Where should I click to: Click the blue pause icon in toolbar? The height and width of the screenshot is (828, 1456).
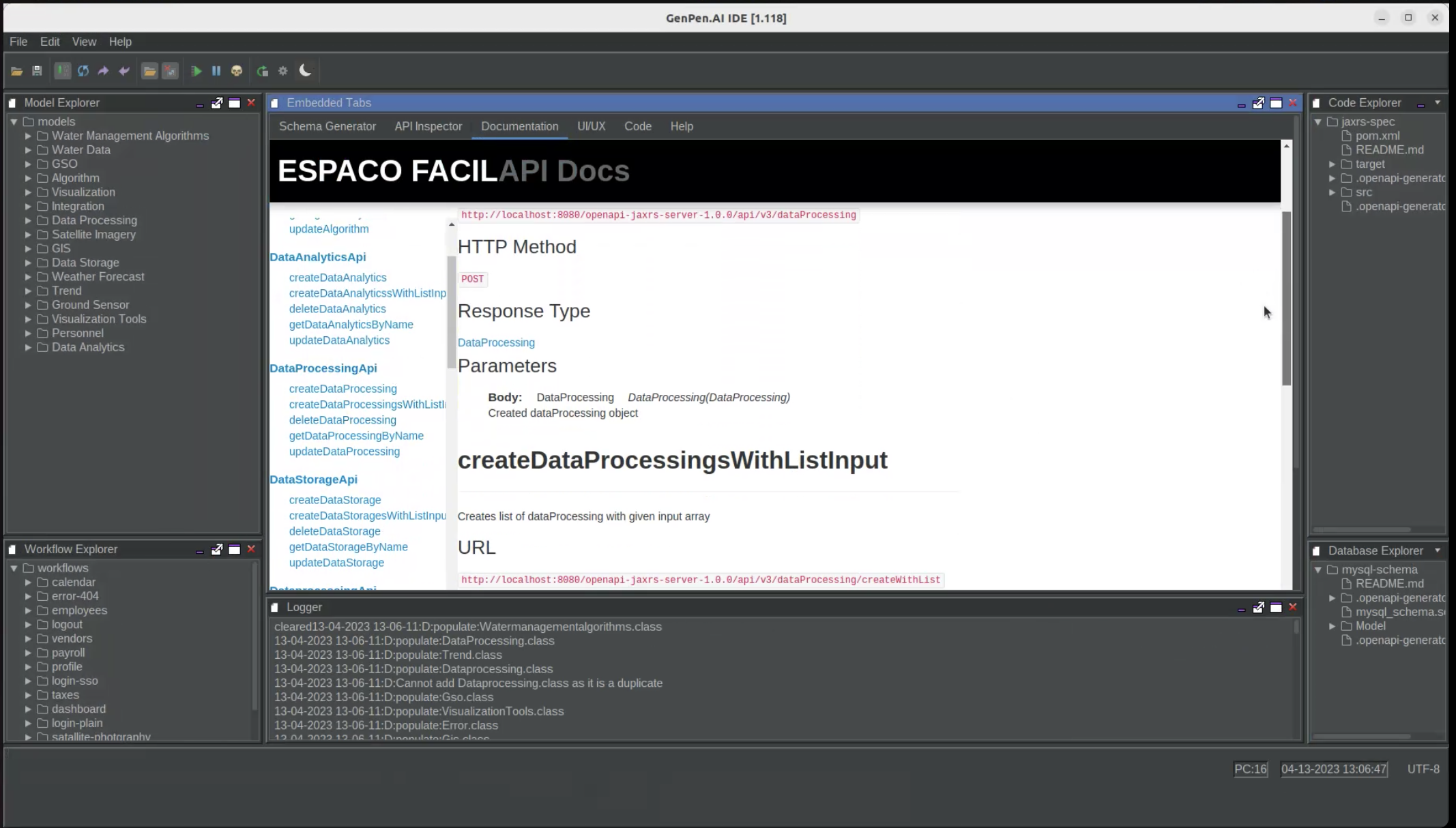216,71
